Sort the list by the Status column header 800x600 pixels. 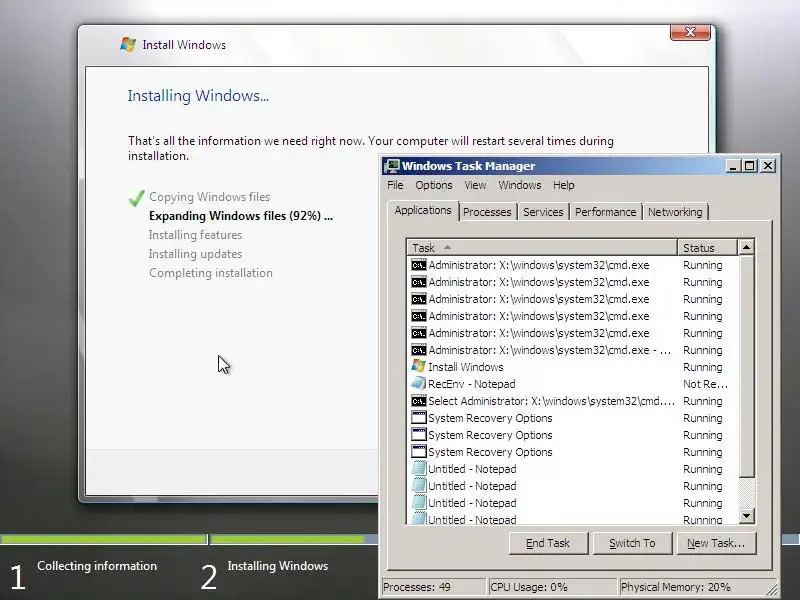pyautogui.click(x=707, y=247)
